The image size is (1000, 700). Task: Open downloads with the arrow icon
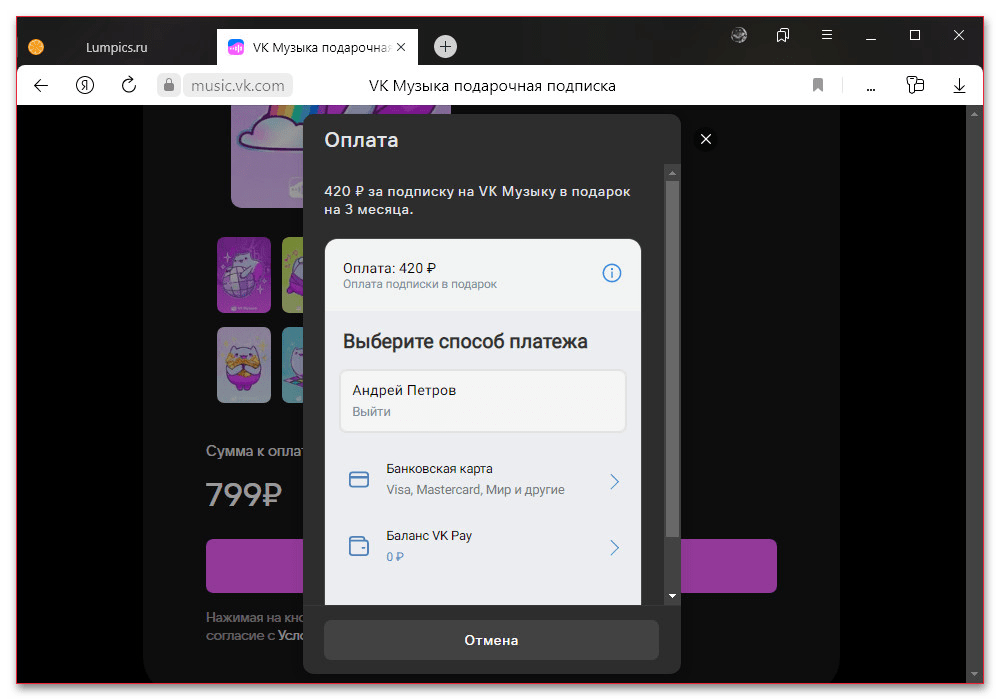coord(959,85)
